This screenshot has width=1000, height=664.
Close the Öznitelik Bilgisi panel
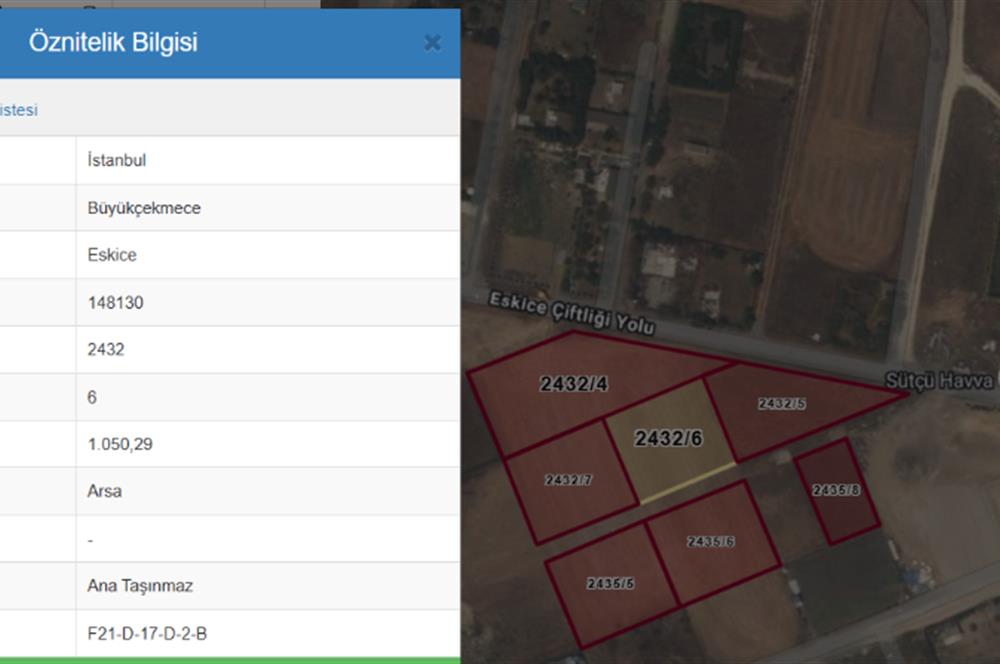[432, 43]
